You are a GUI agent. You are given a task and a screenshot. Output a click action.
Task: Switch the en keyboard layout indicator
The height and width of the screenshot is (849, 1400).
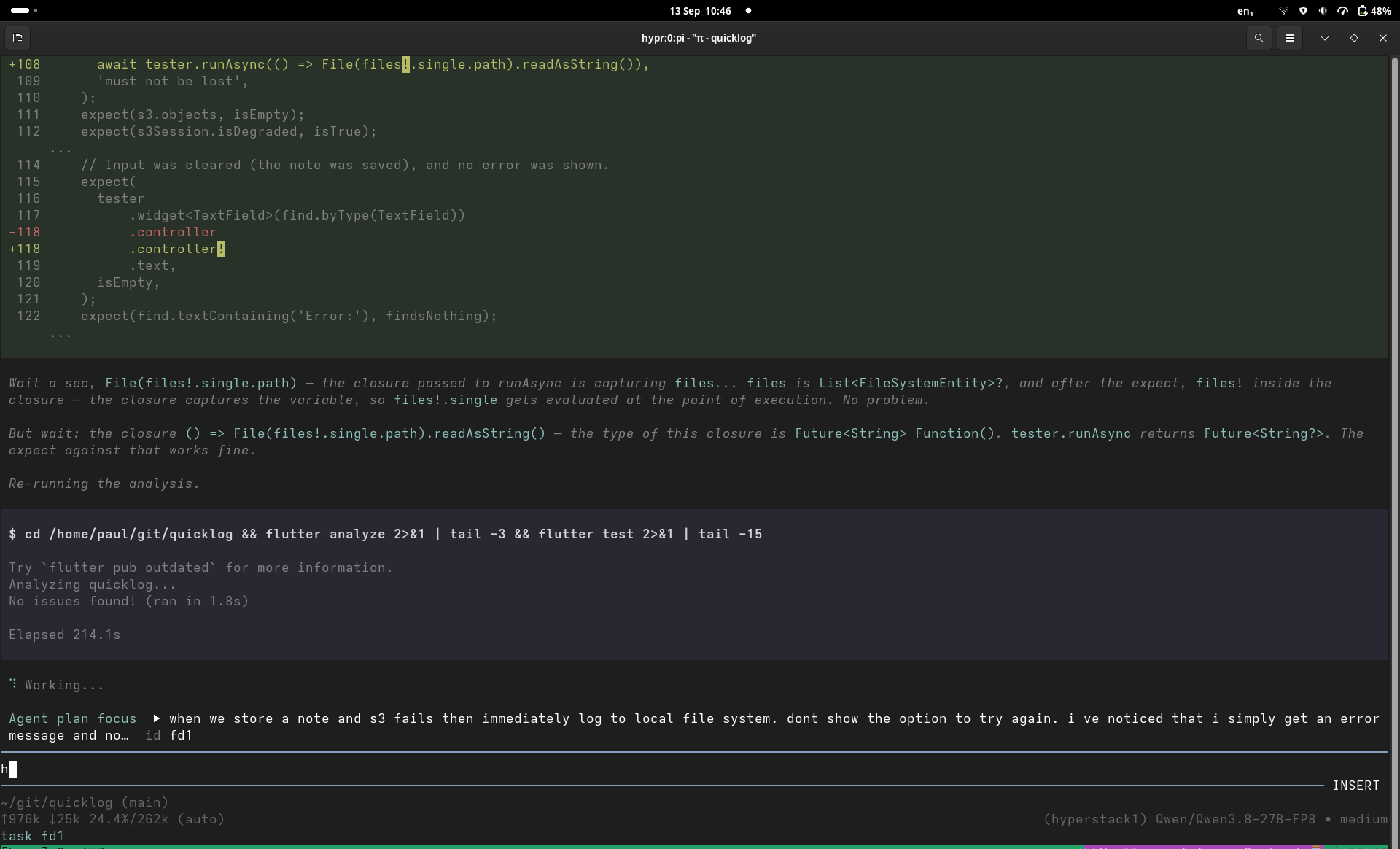click(x=1245, y=11)
